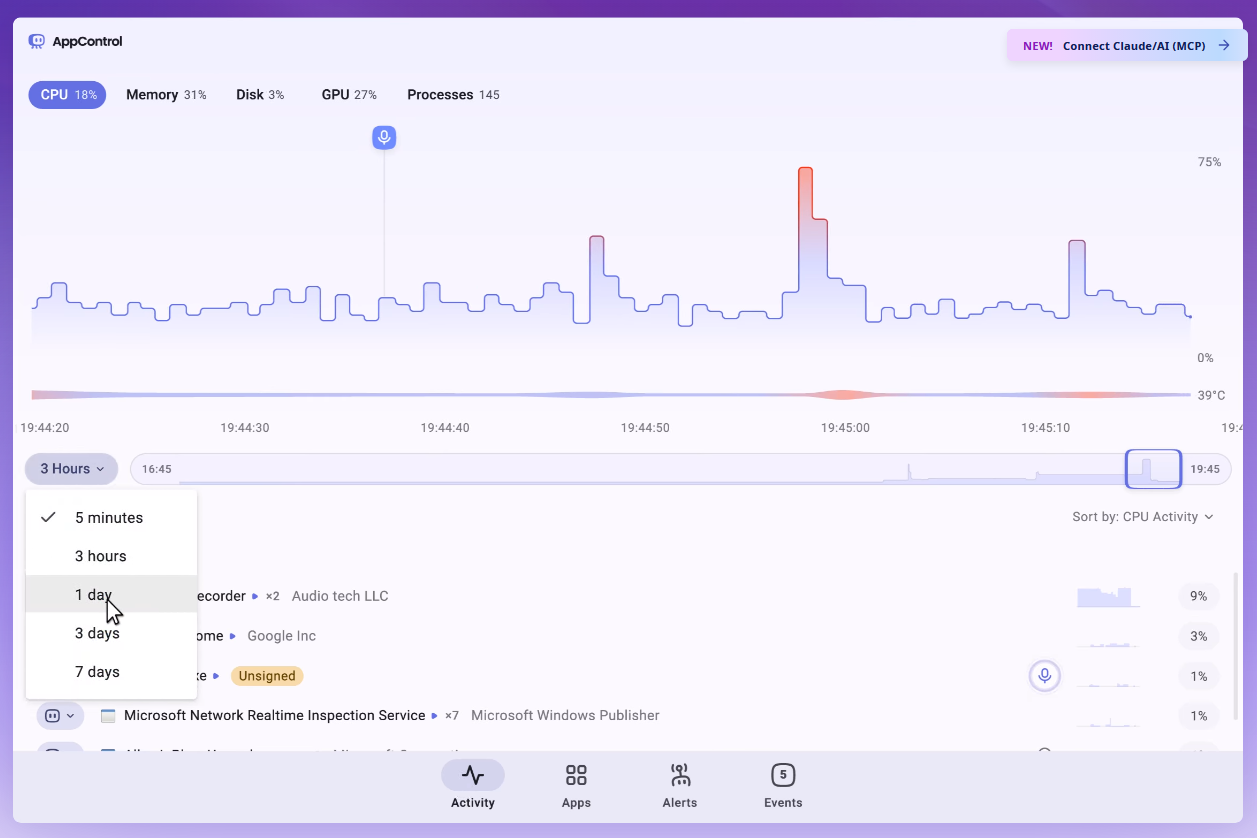Viewport: 1257px width, 838px height.
Task: Click the timeline overview window handle
Action: (1154, 469)
